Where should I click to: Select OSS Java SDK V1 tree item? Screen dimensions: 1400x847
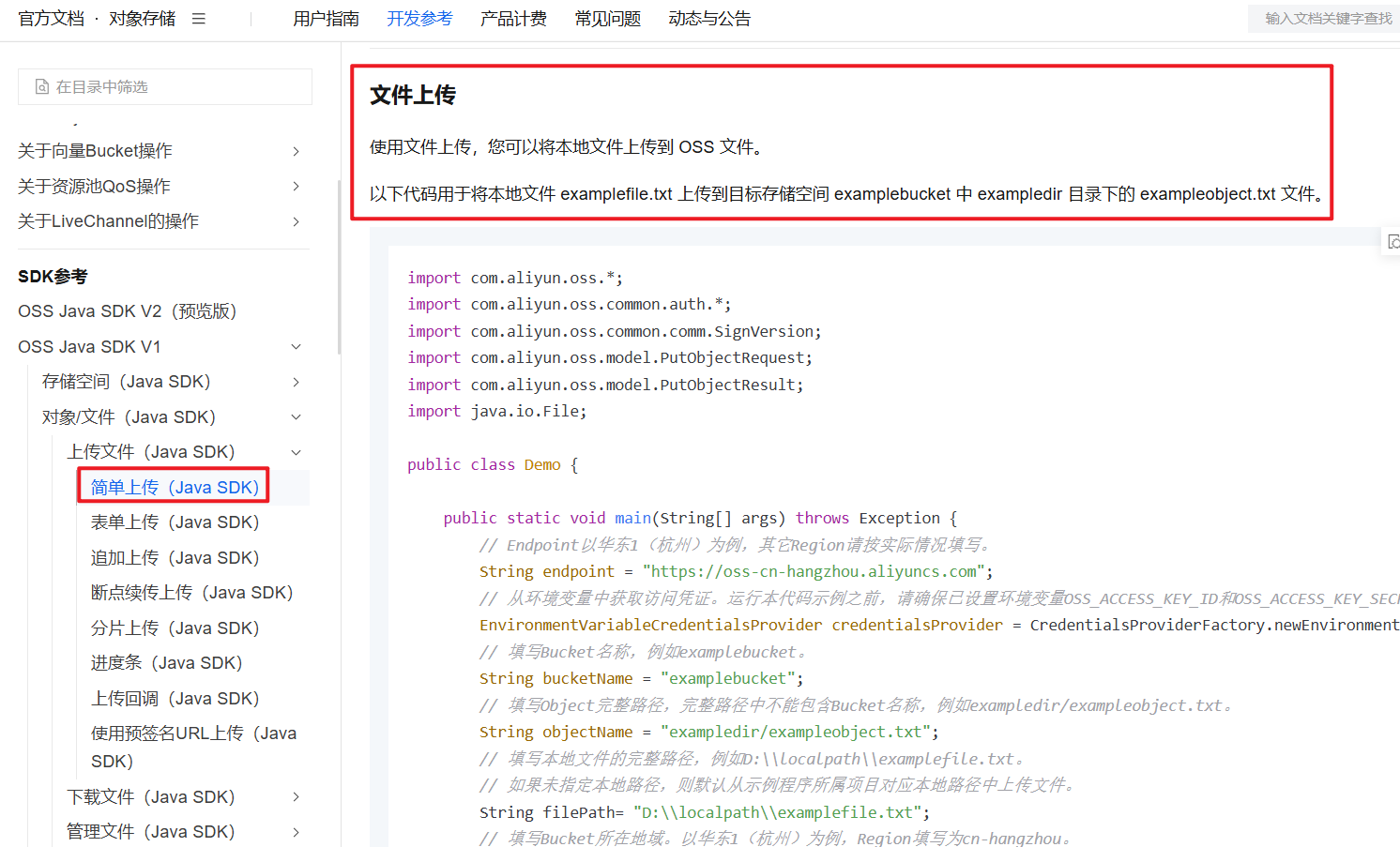tap(89, 347)
